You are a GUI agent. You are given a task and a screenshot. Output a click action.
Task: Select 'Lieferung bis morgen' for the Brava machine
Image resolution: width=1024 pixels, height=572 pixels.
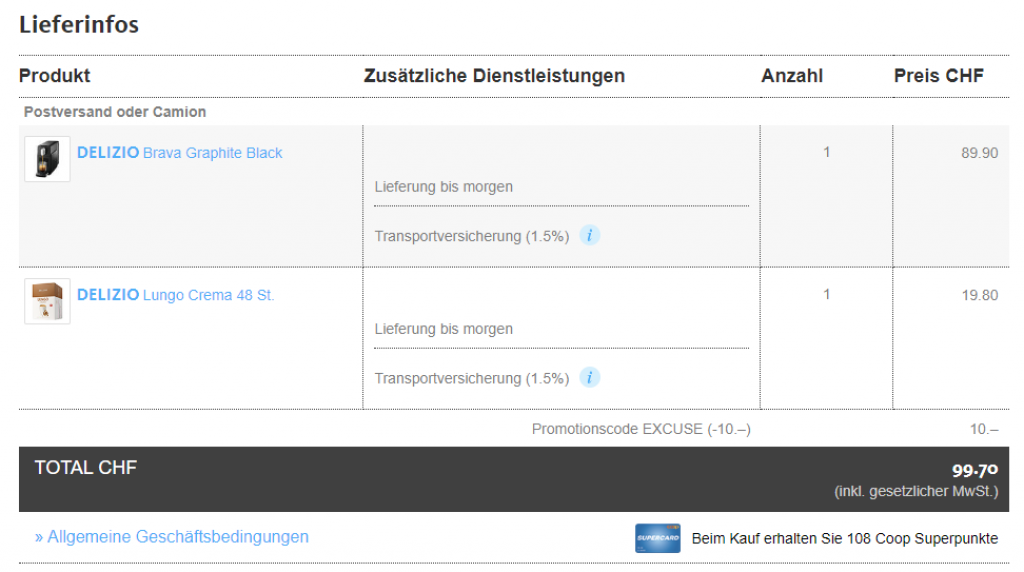click(444, 187)
